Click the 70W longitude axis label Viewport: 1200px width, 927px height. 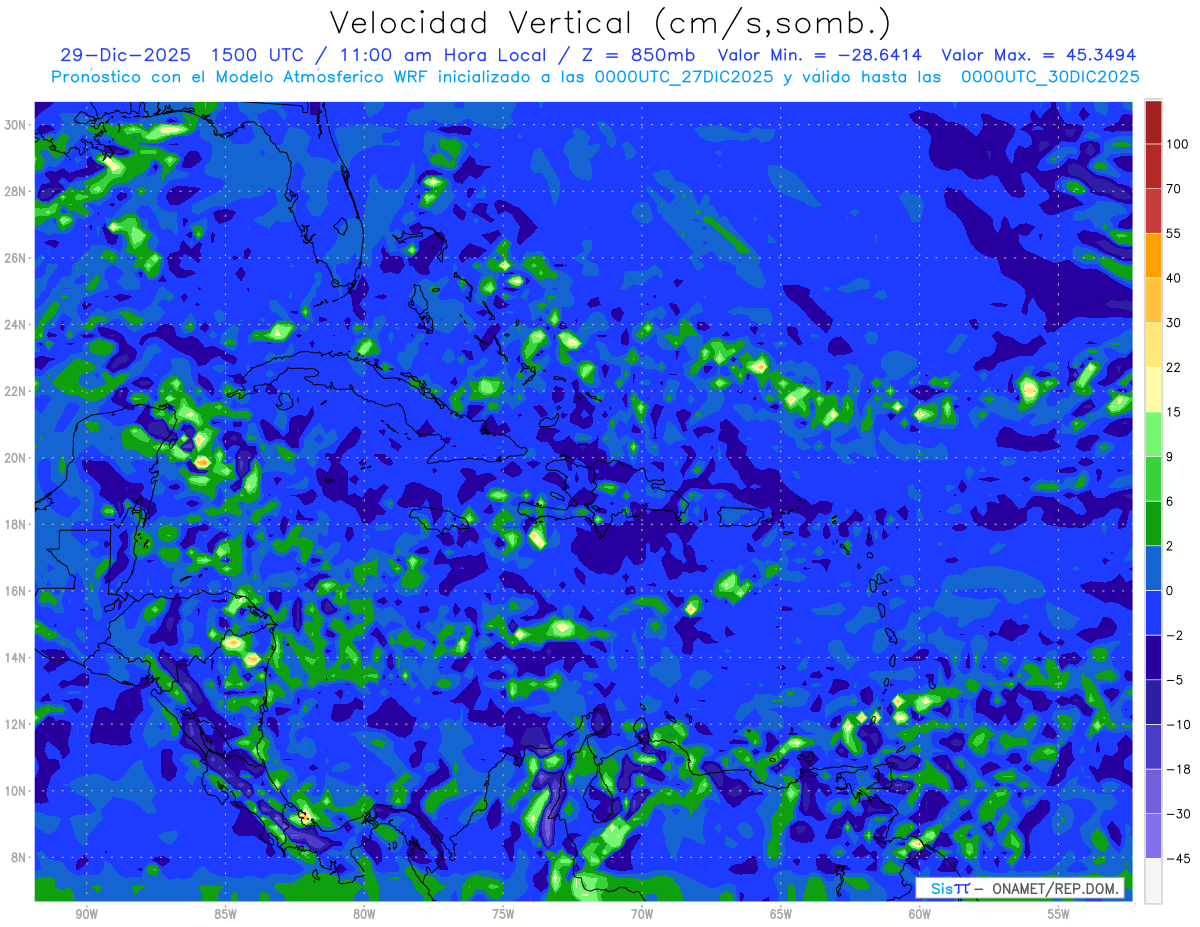642,914
